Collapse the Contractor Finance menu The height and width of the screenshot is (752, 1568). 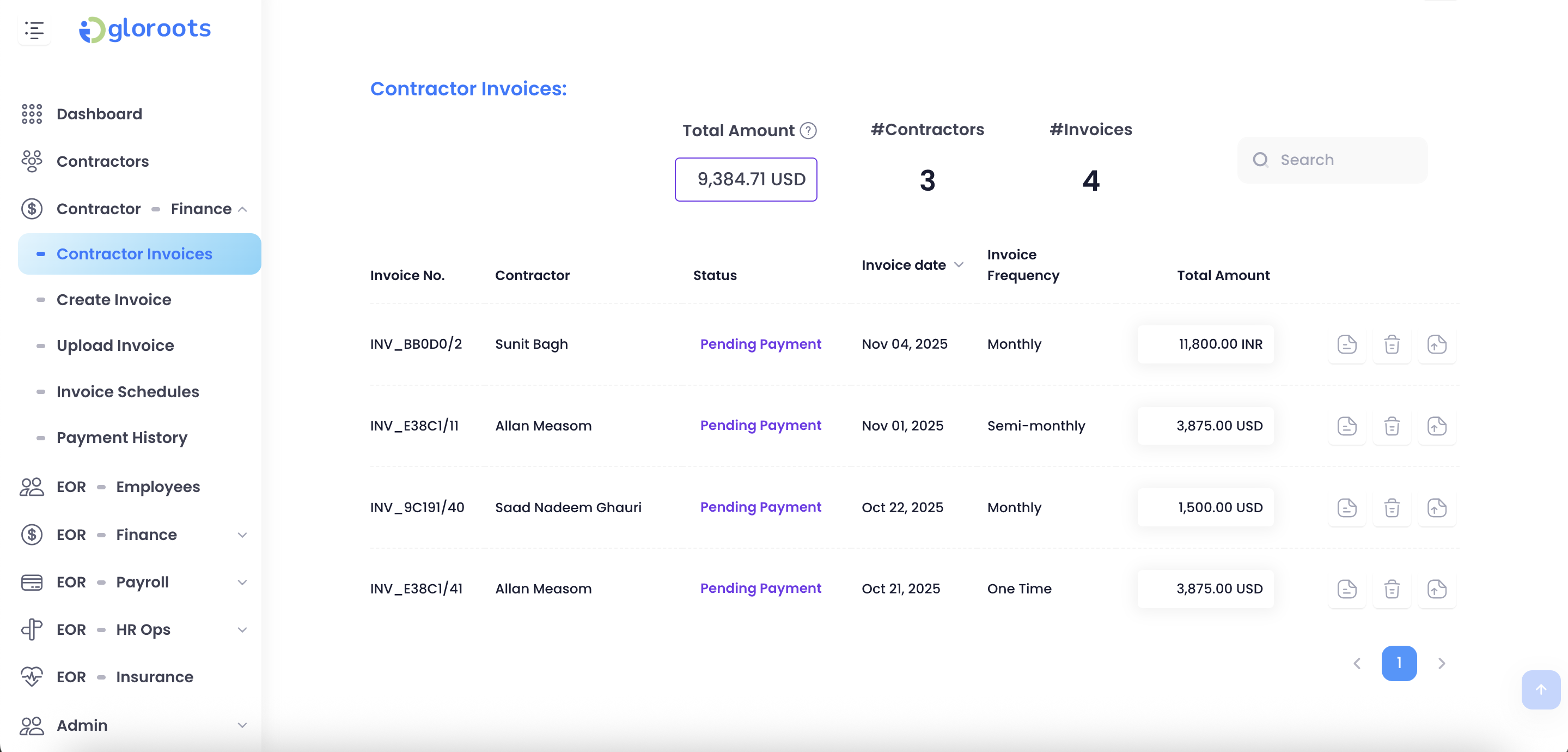(x=242, y=209)
